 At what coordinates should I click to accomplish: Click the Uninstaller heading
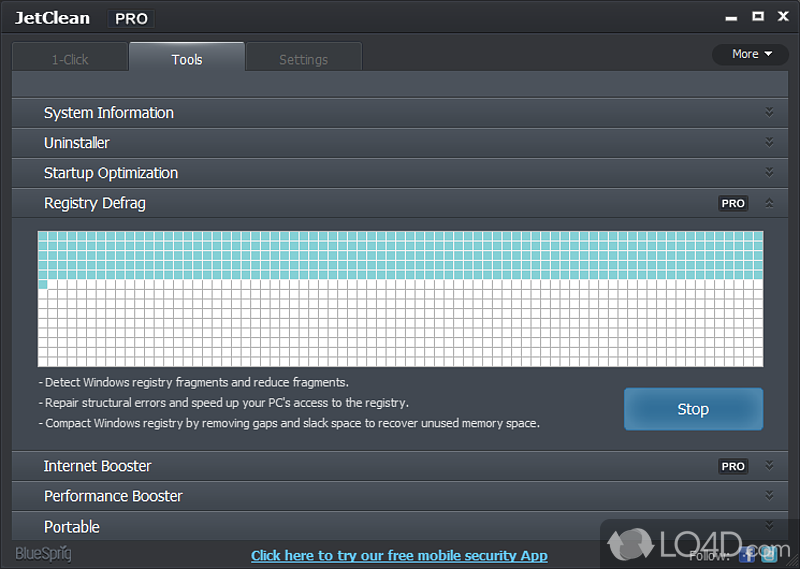tap(77, 143)
